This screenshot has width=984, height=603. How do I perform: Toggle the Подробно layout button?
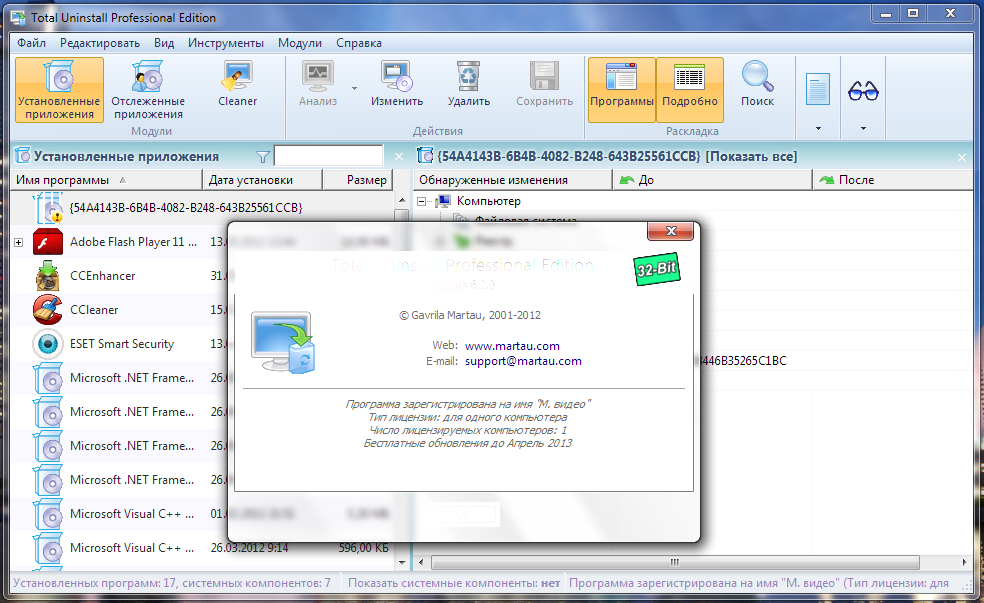690,90
